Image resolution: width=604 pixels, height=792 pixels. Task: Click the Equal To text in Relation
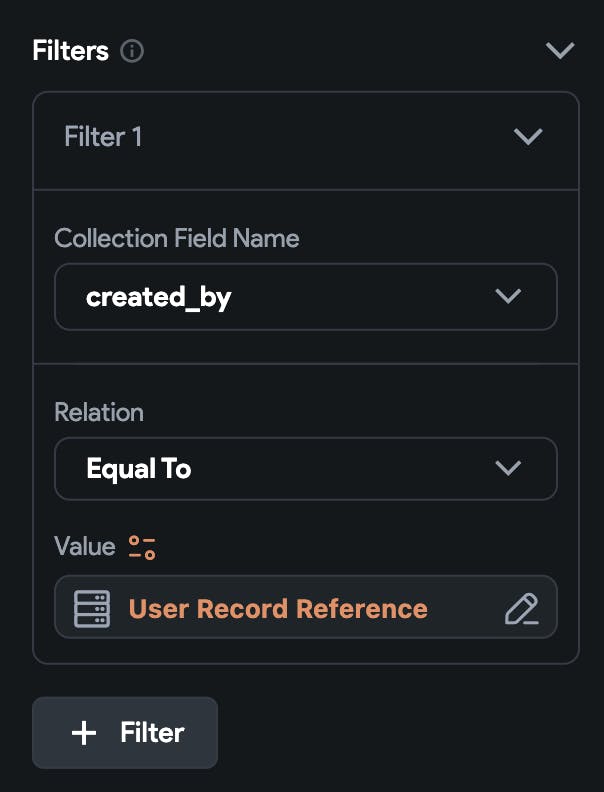139,468
